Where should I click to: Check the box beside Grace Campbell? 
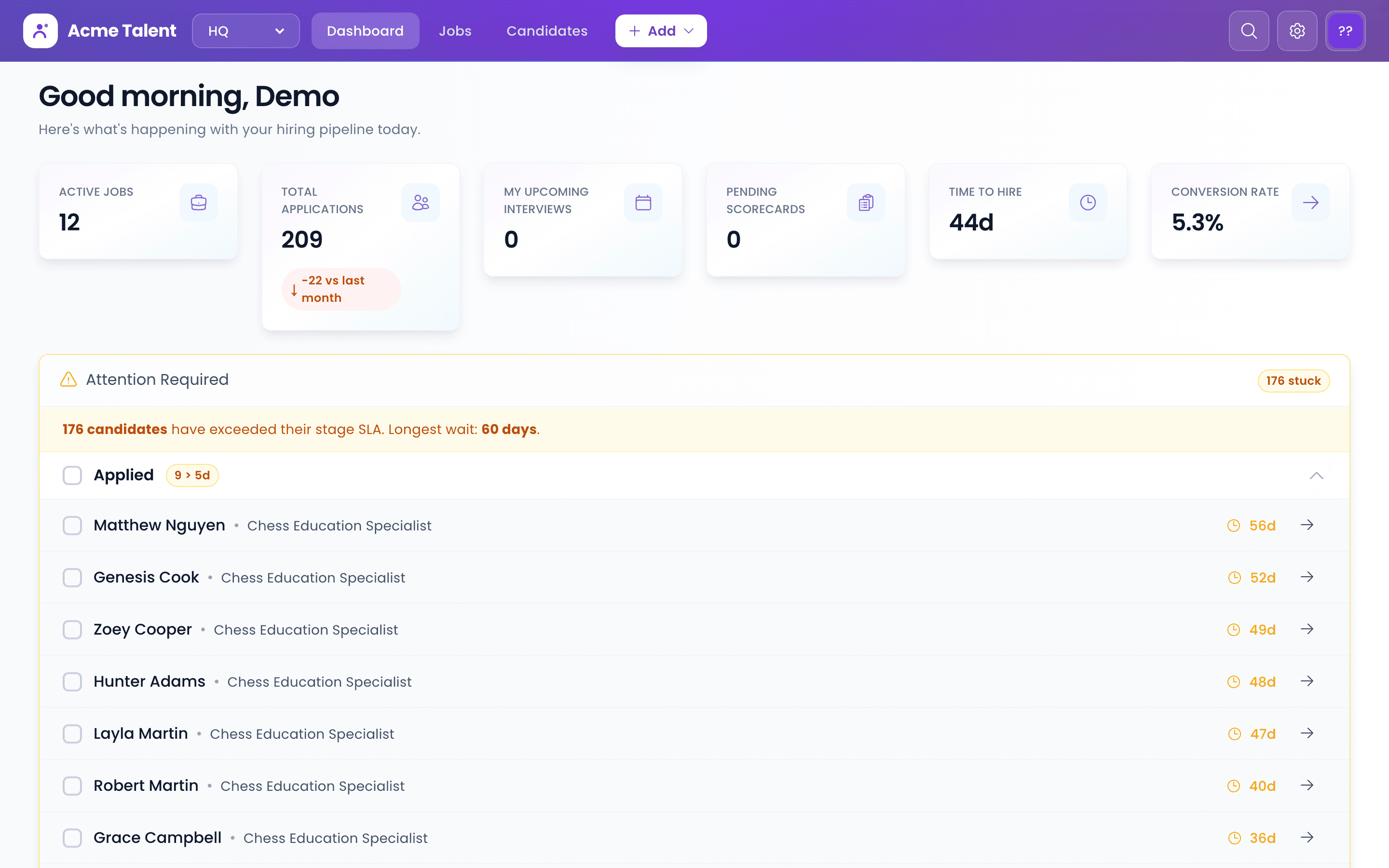(x=72, y=838)
